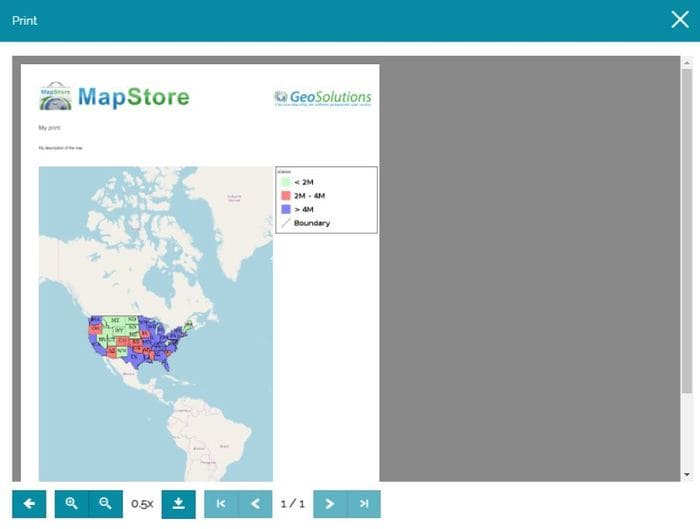This screenshot has width=700, height=529.
Task: Click the red '2M - 4M' legend swatch
Action: 285,196
